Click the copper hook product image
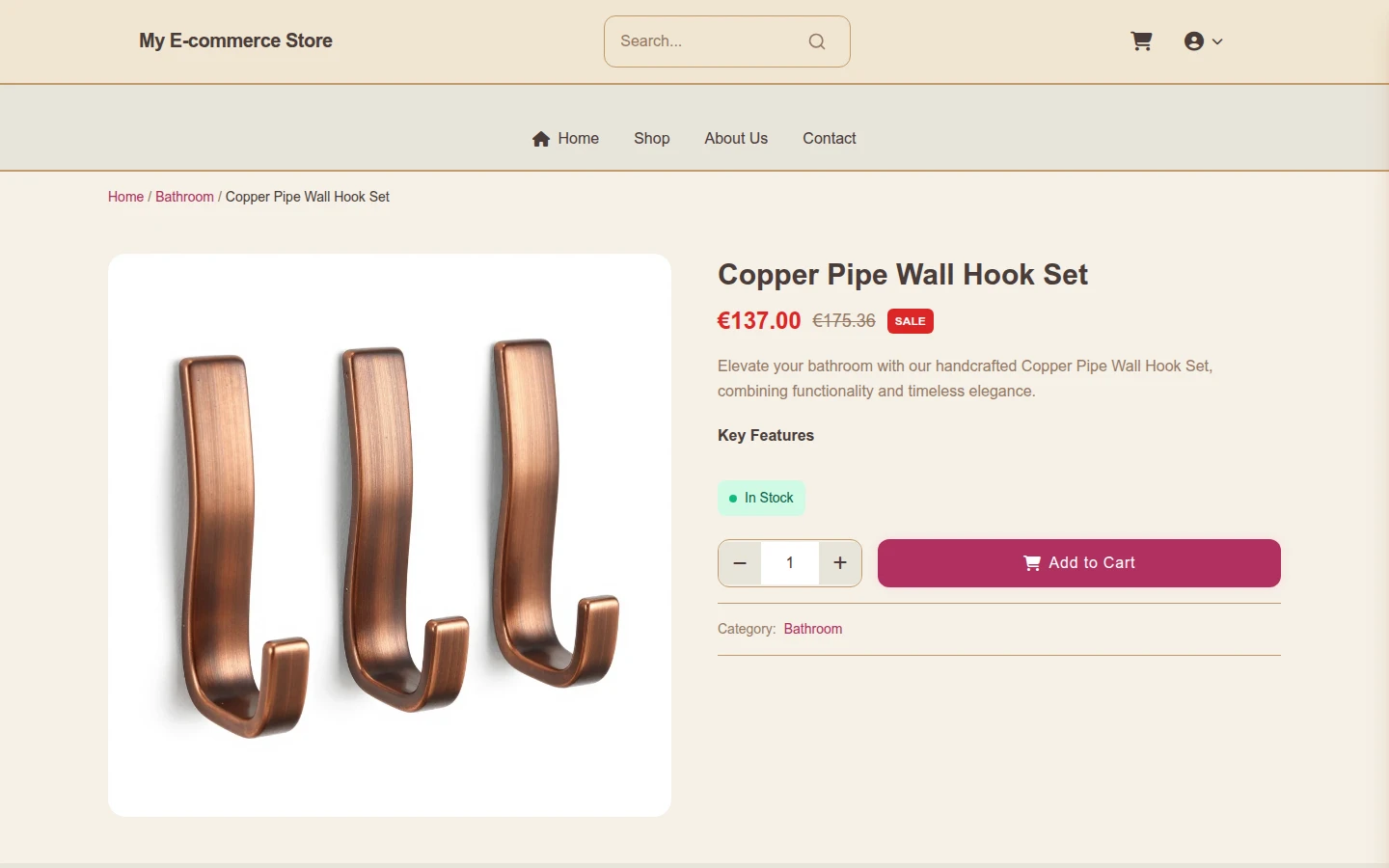The height and width of the screenshot is (868, 1389). 390,535
